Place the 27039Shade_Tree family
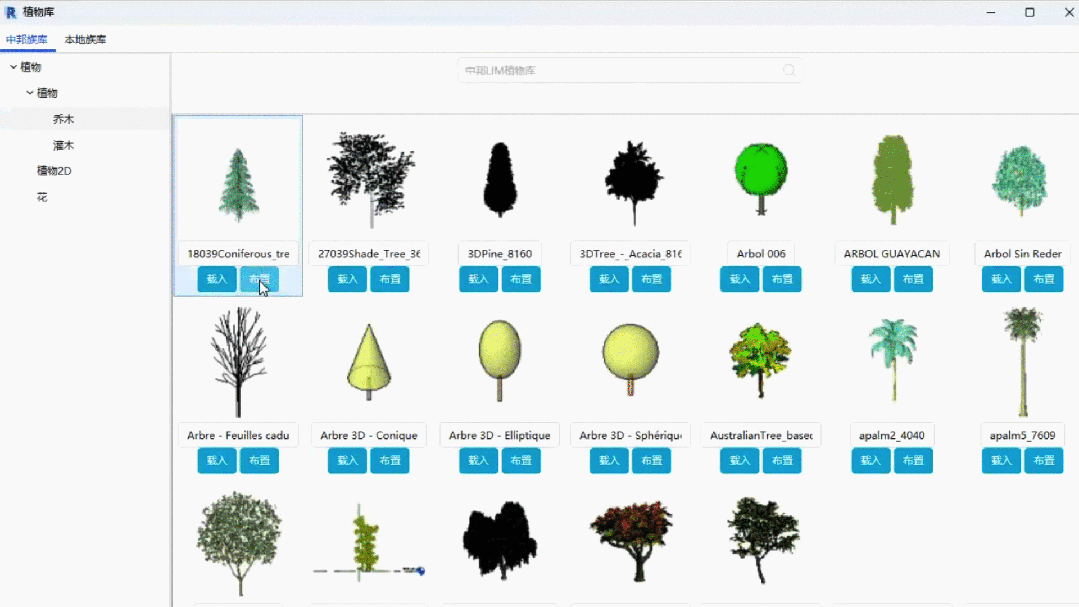 [x=390, y=279]
